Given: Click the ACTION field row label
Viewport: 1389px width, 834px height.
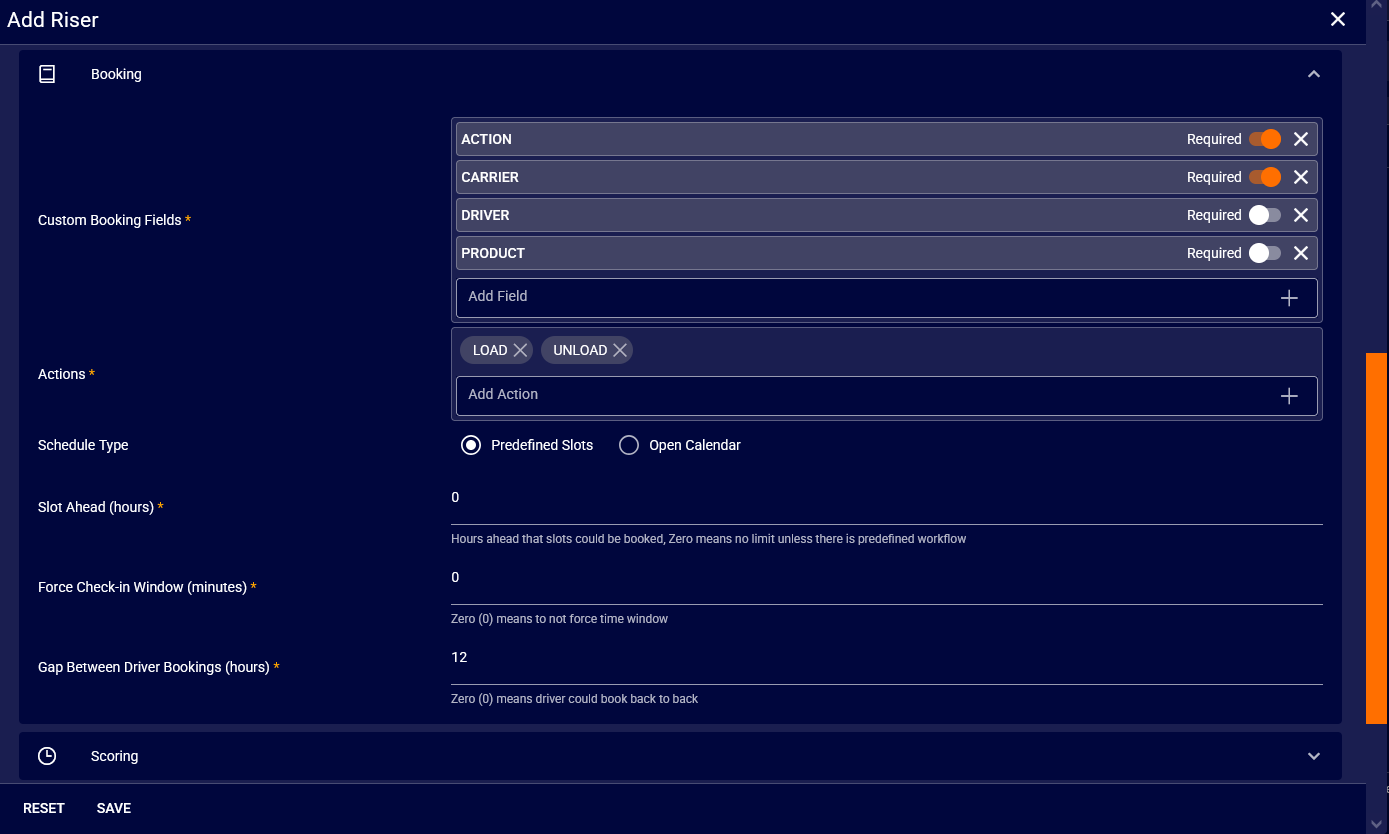Looking at the screenshot, I should 486,139.
